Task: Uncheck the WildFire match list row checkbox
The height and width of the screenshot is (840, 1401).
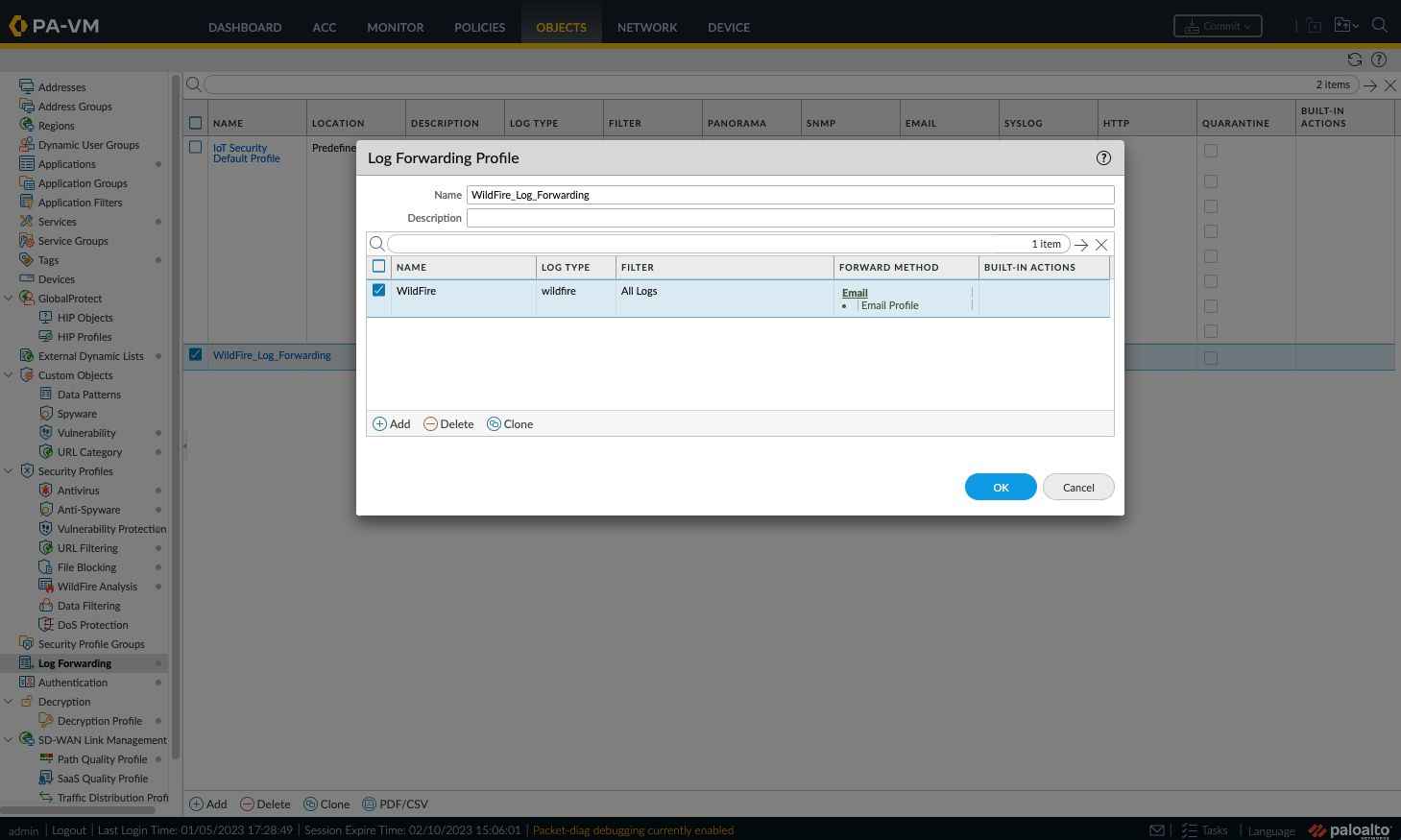Action: click(378, 290)
